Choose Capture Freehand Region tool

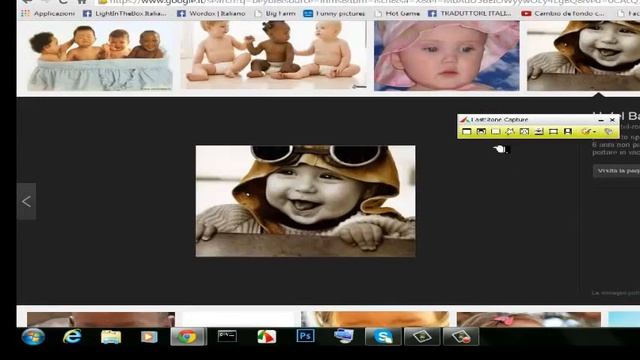point(510,131)
